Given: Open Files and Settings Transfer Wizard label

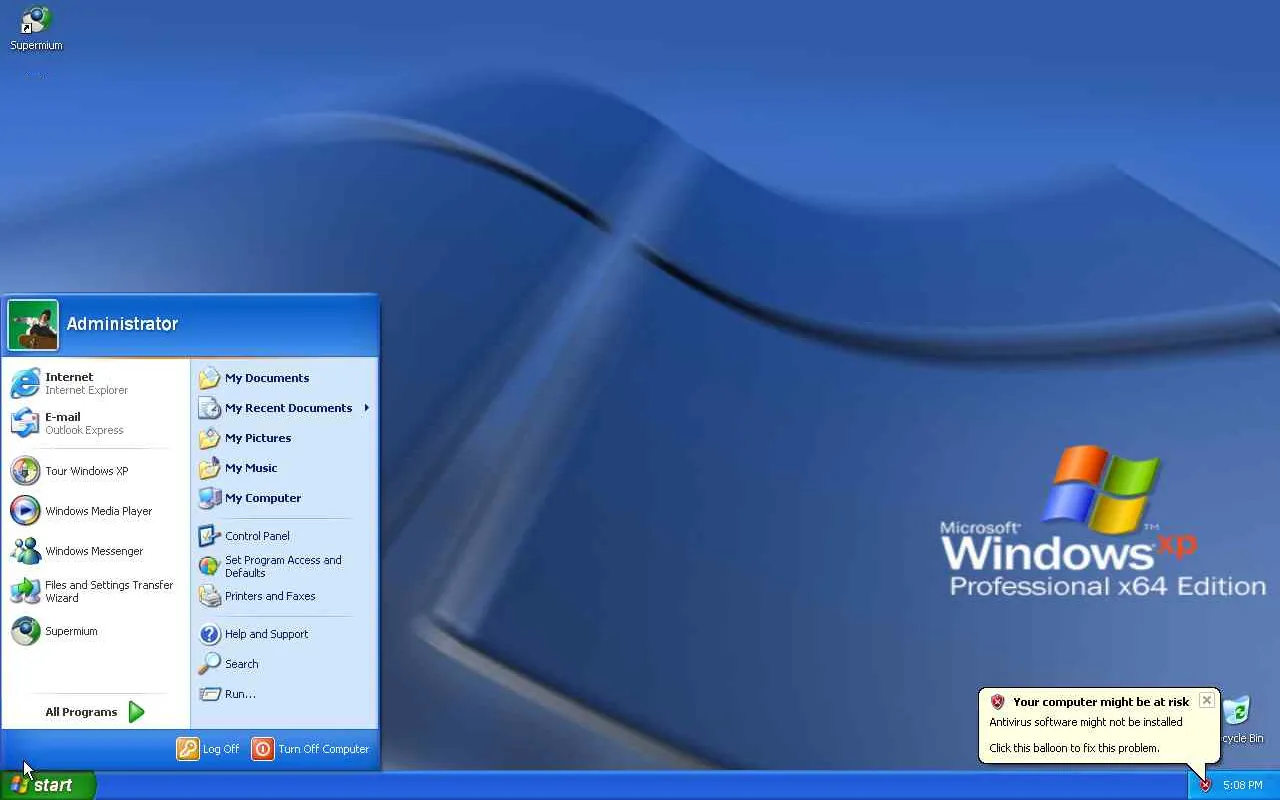Looking at the screenshot, I should click(x=109, y=591).
